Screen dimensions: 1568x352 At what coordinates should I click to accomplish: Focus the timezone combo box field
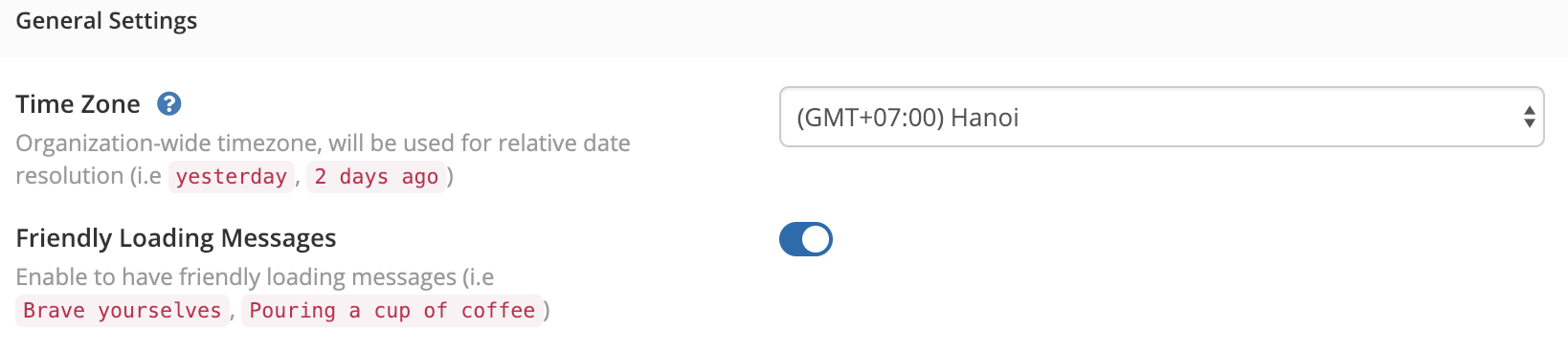coord(1161,117)
